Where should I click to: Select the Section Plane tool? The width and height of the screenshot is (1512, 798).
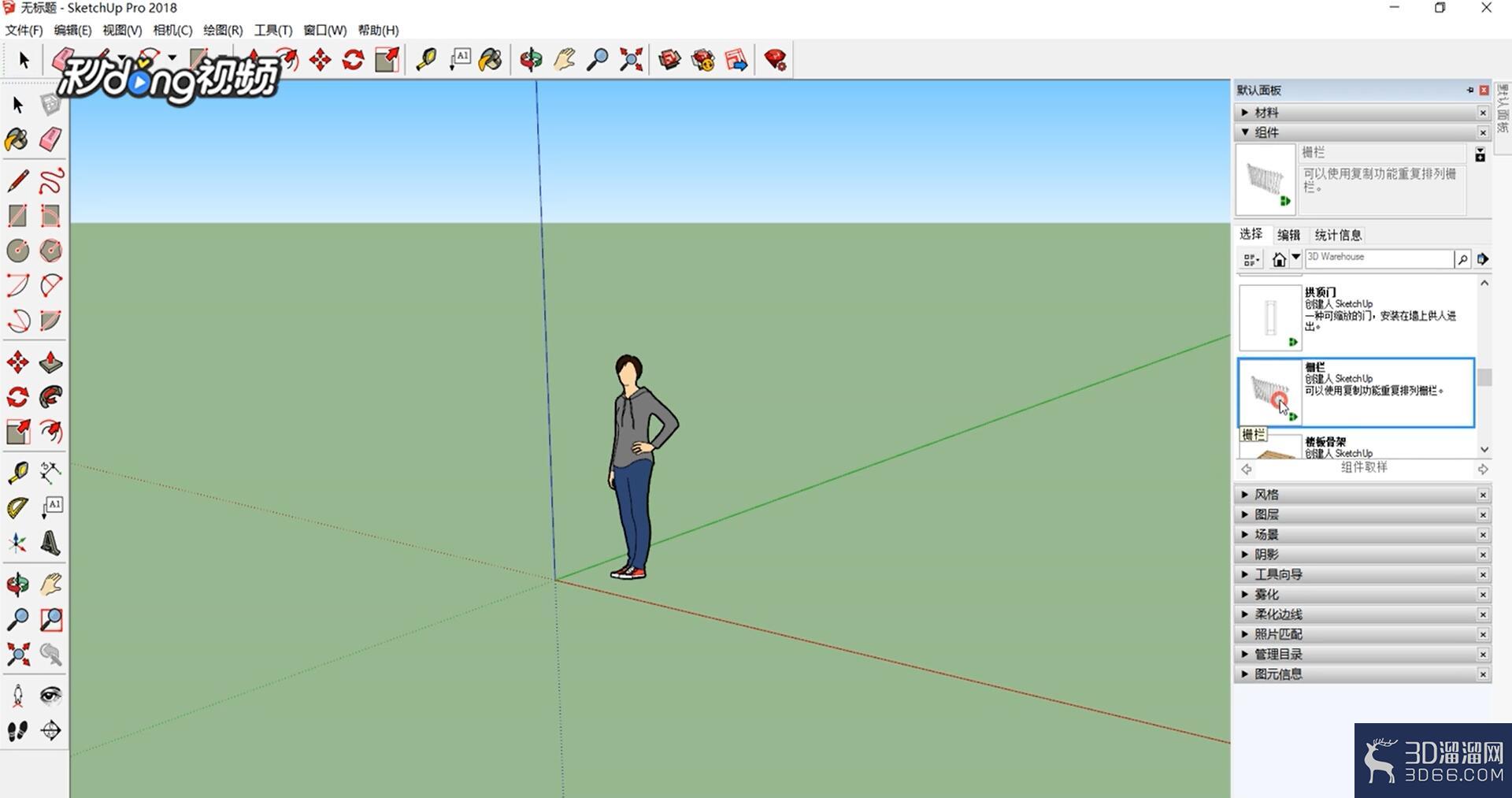coord(50,730)
